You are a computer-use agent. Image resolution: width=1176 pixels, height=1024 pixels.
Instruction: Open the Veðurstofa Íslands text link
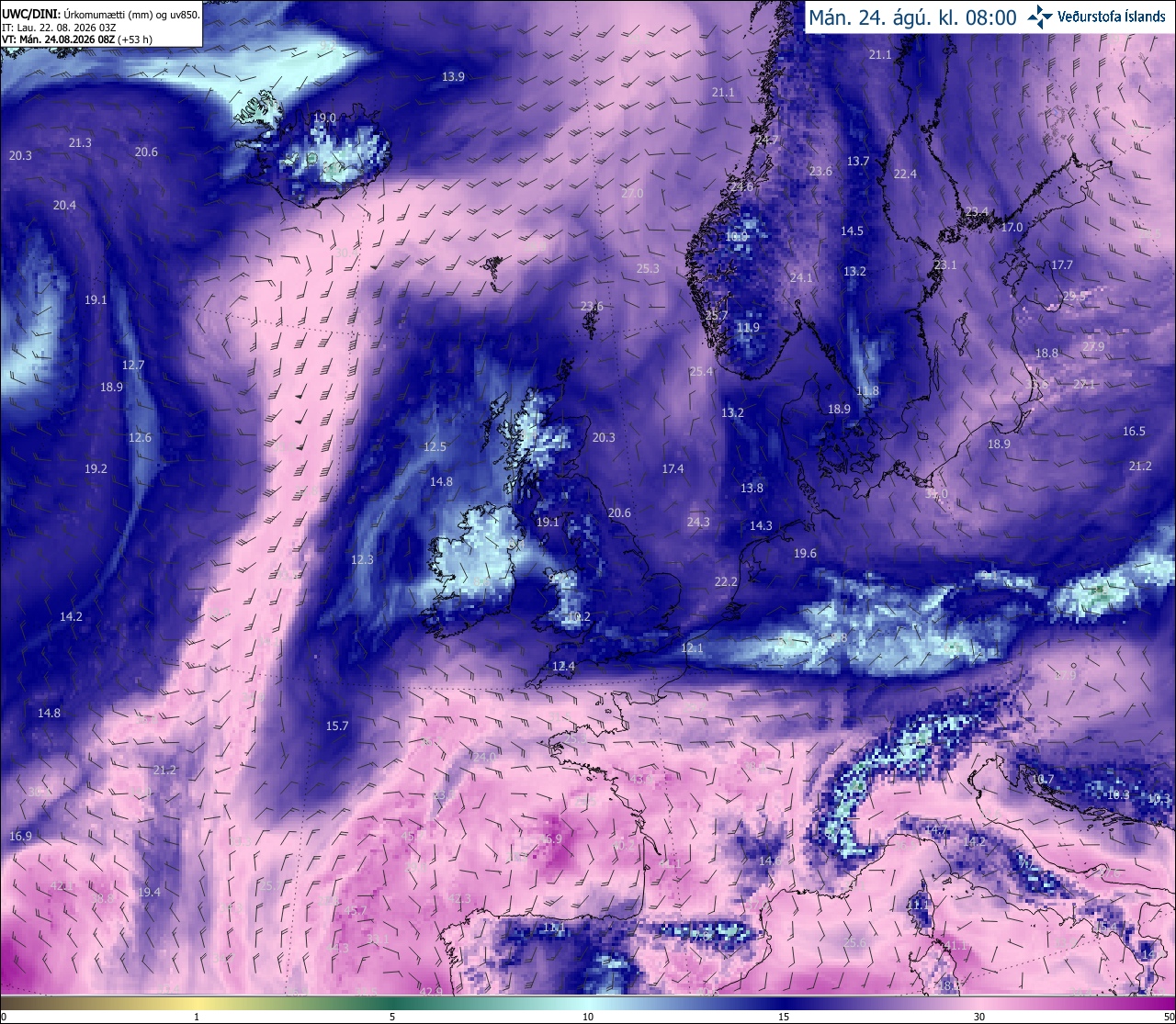1112,17
